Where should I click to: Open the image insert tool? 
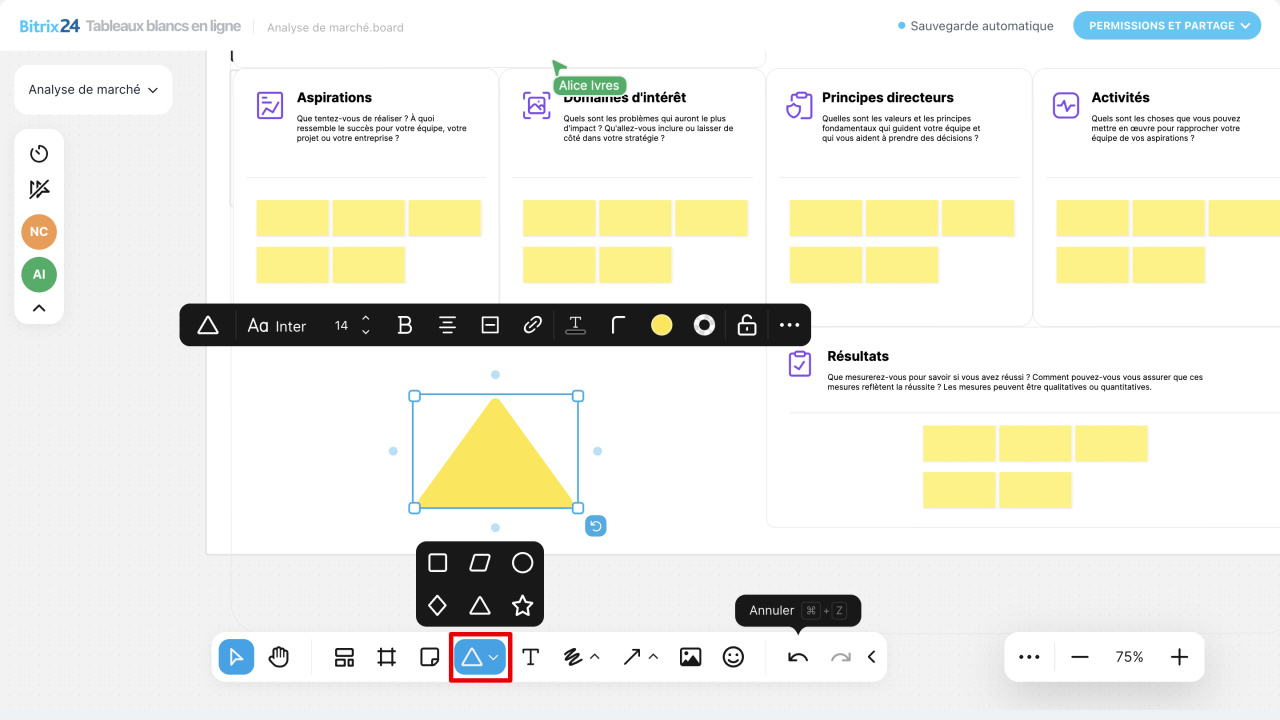click(690, 657)
